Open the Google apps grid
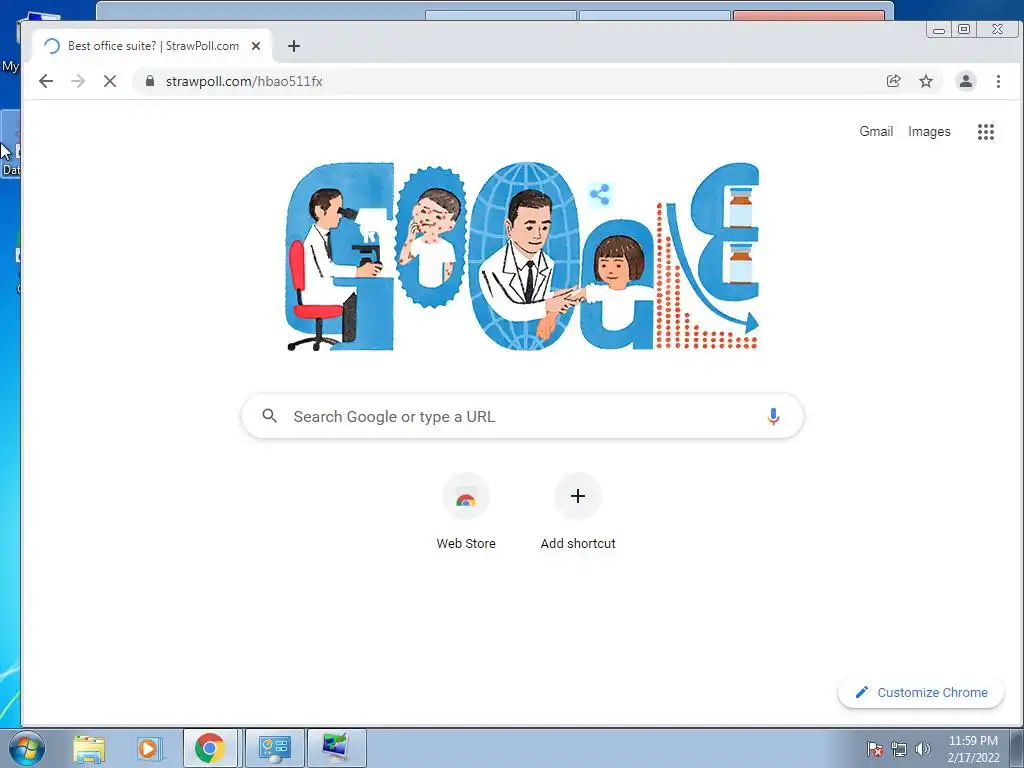Image resolution: width=1024 pixels, height=768 pixels. click(985, 132)
